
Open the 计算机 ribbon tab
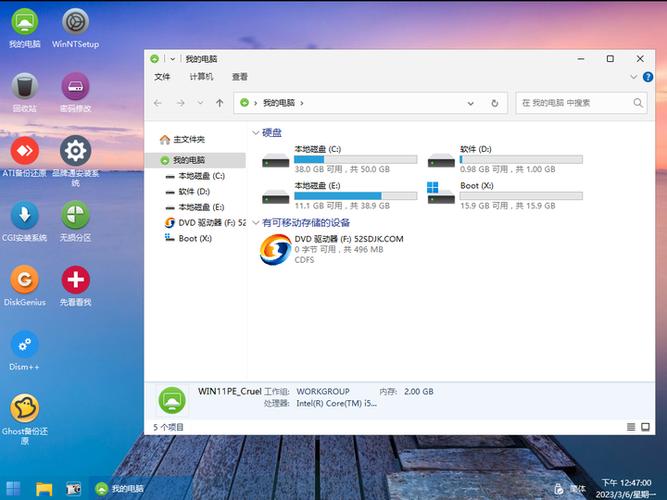[x=201, y=77]
